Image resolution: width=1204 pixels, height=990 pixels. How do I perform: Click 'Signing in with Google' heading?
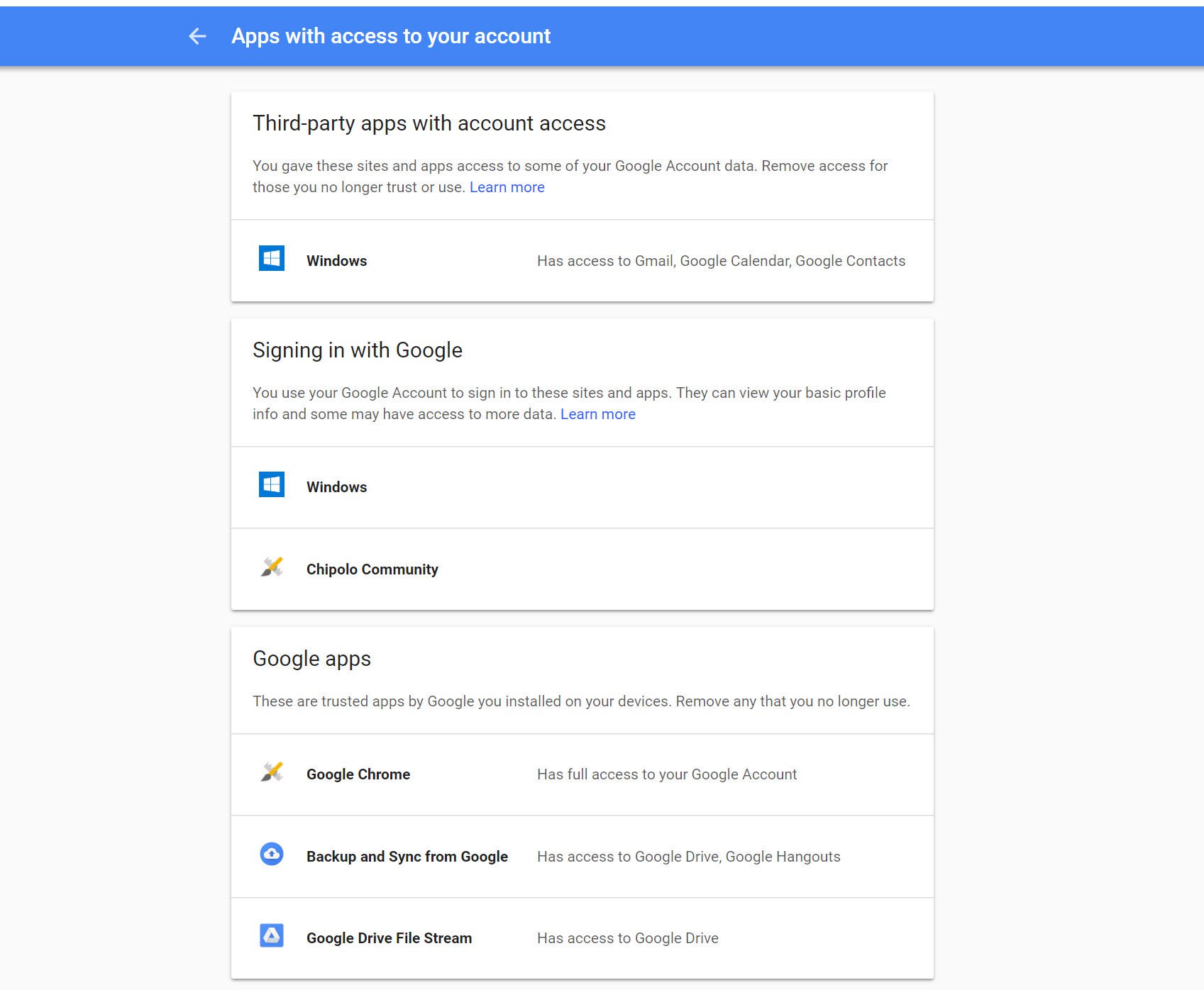tap(358, 350)
